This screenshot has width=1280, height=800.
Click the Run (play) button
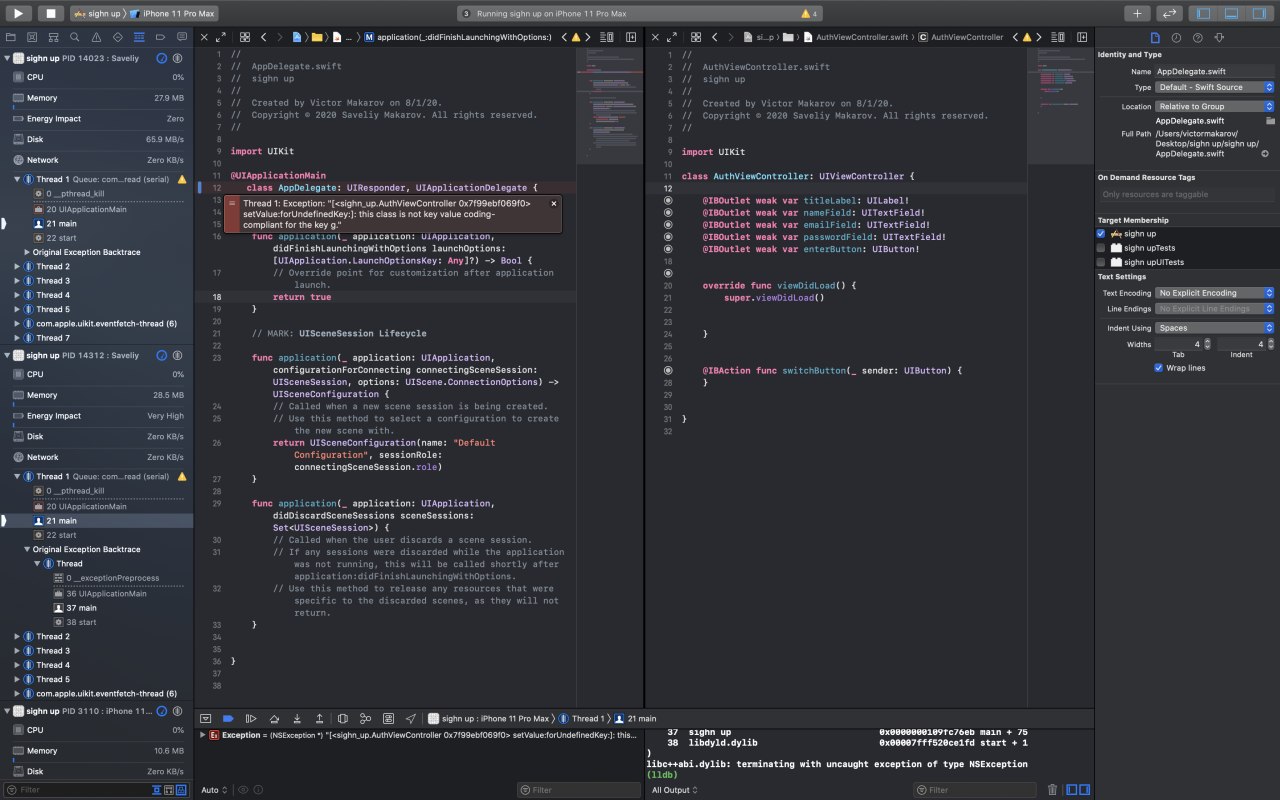(x=20, y=13)
